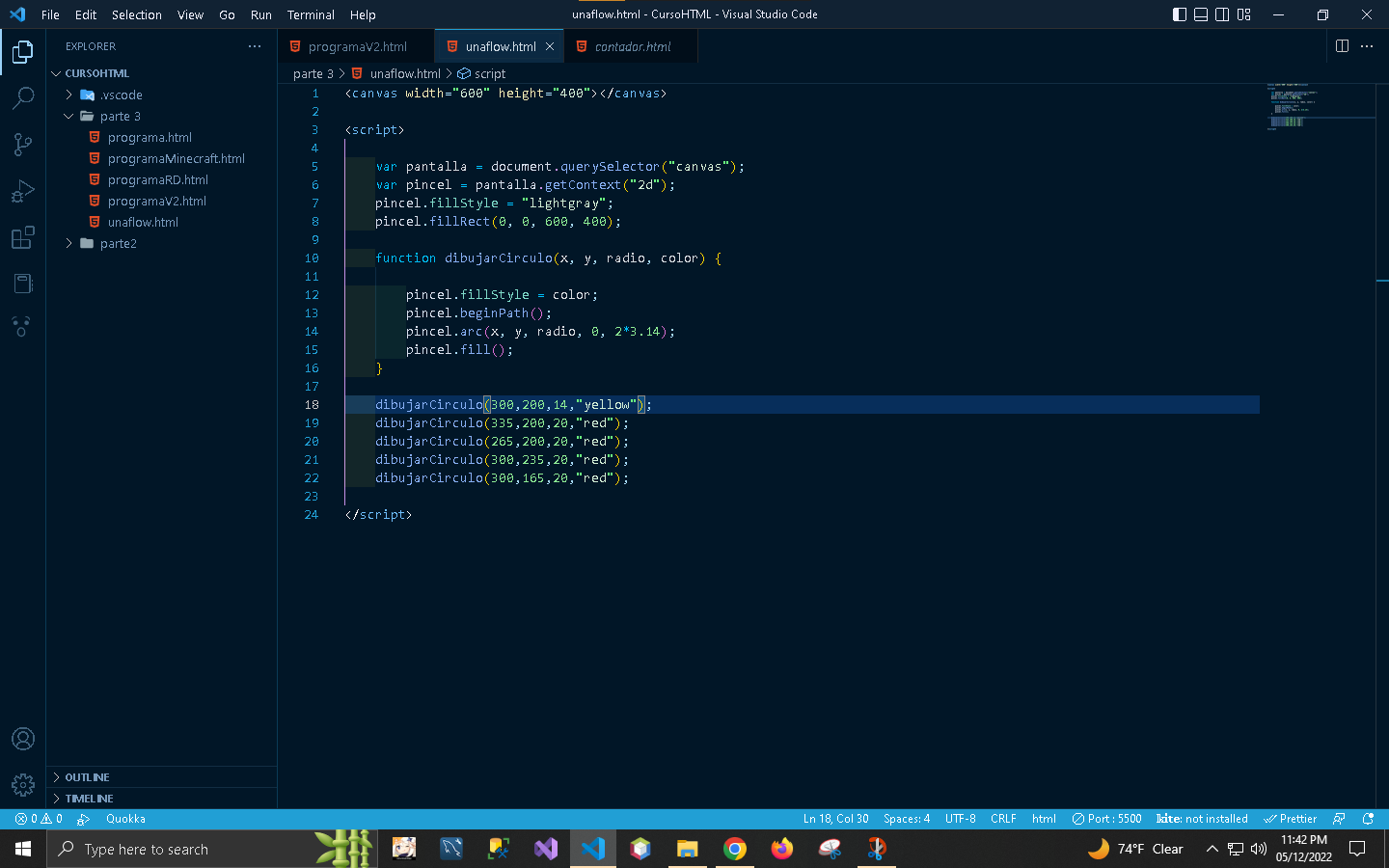Open the View menu
This screenshot has height=868, width=1389.
tap(190, 14)
